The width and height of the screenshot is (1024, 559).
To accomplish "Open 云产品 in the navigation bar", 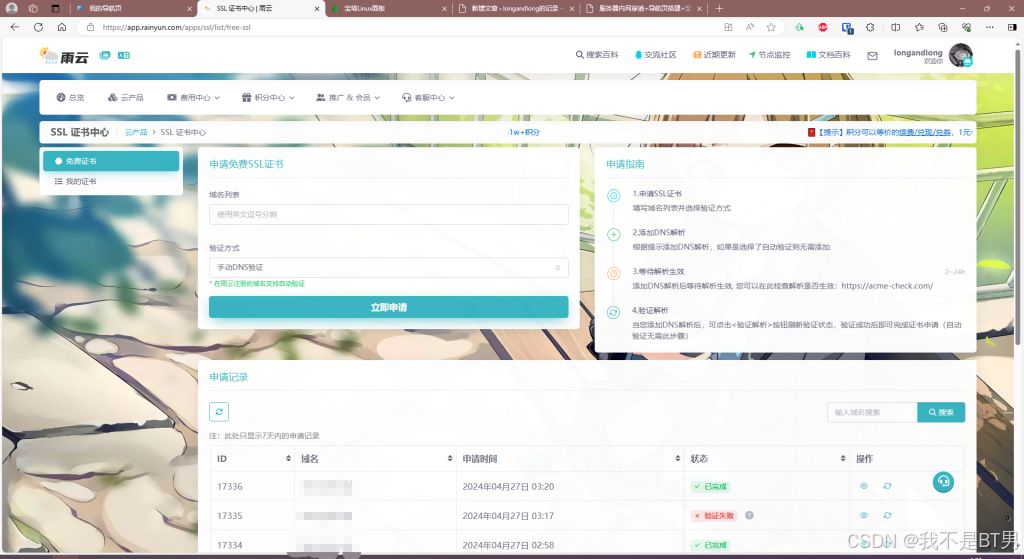I will pos(125,97).
